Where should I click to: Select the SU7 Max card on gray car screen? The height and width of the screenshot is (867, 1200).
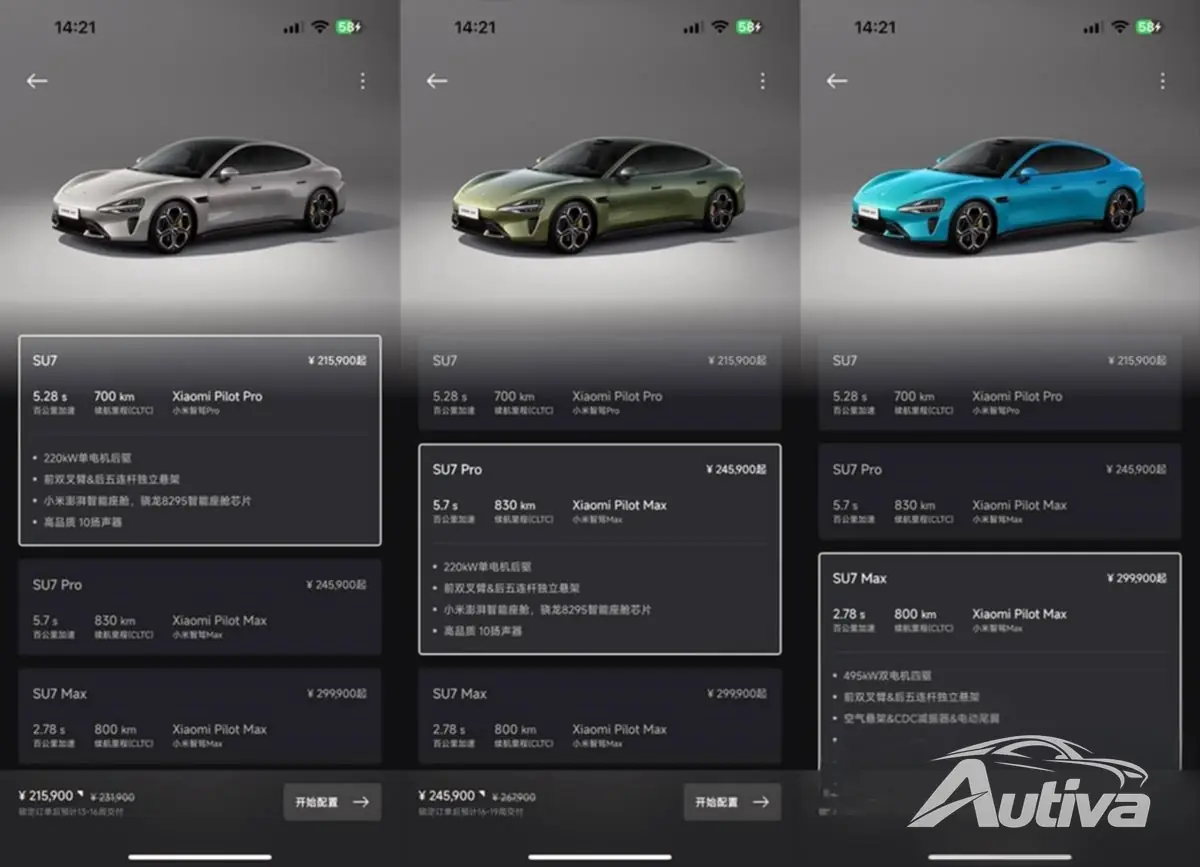click(x=200, y=716)
